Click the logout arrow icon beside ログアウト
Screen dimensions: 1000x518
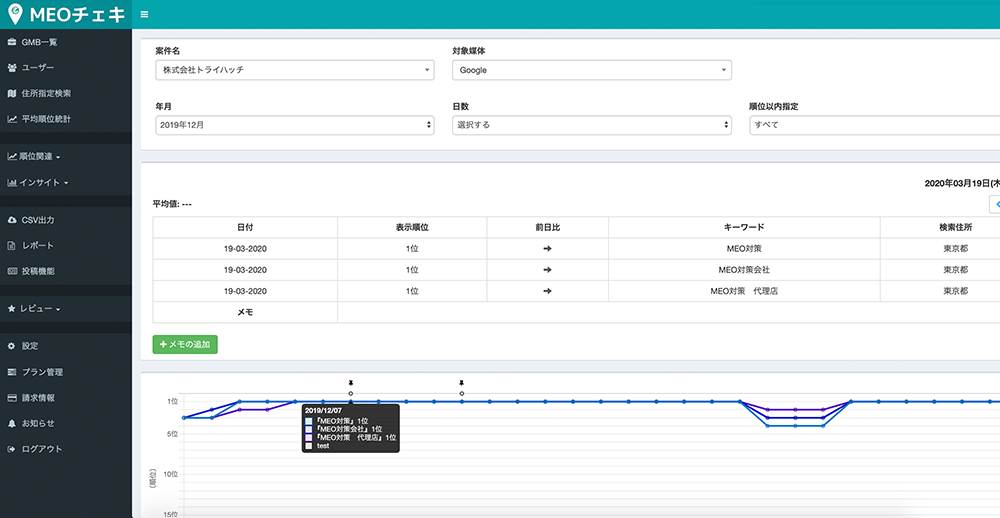[11, 449]
